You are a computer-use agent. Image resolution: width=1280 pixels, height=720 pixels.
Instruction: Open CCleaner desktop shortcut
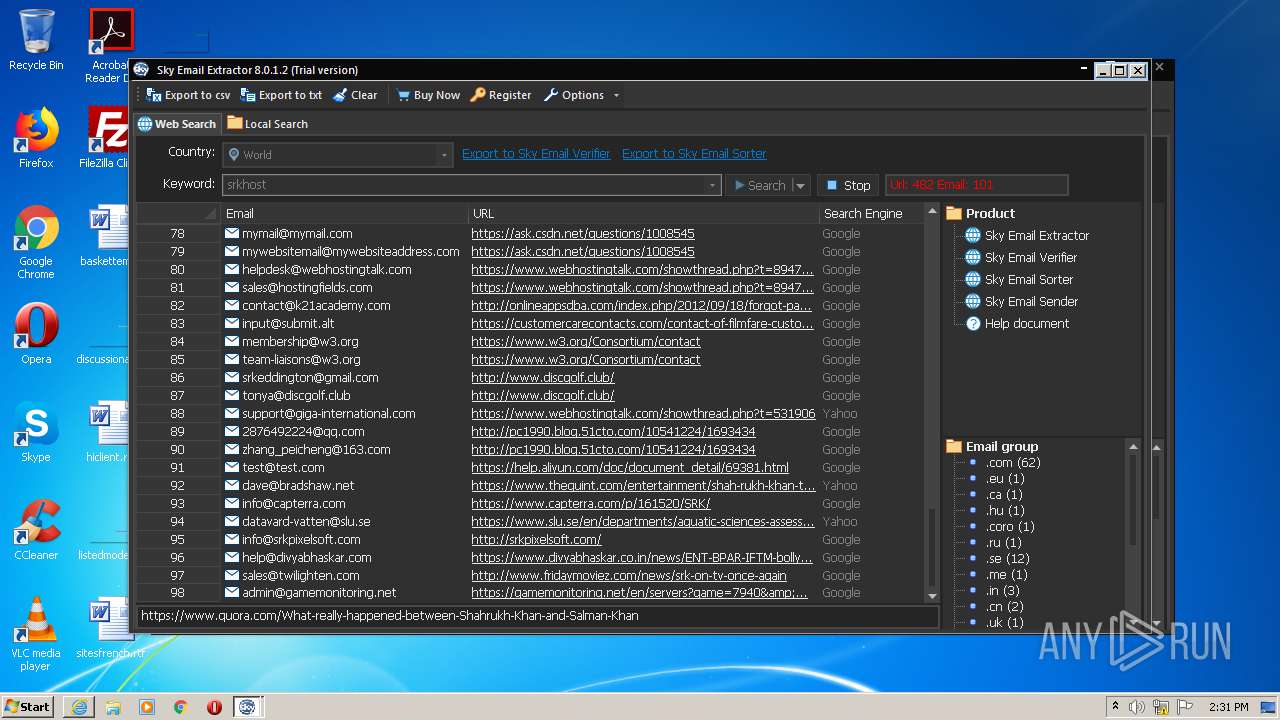pos(36,530)
